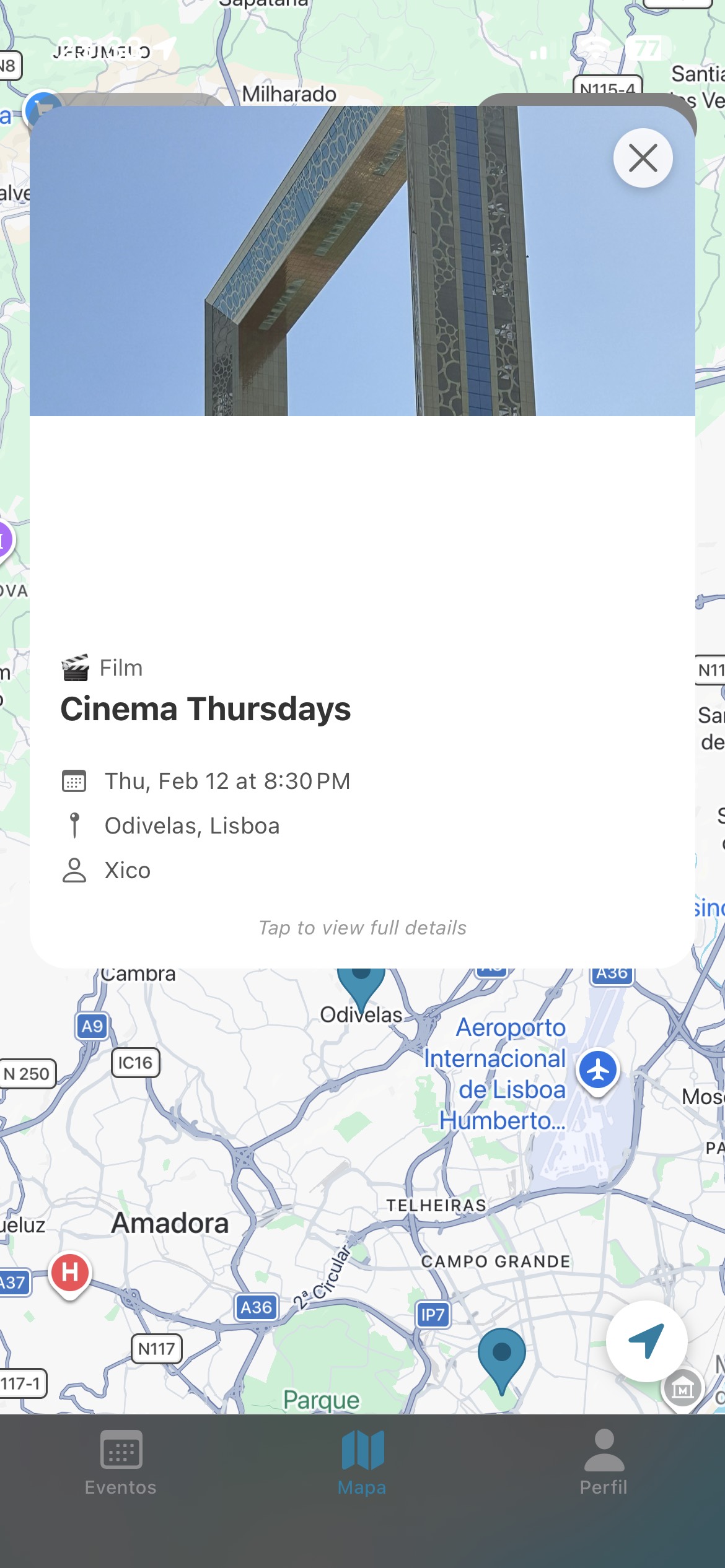This screenshot has height=1568, width=725.
Task: Open the Cinema Thursdays event title
Action: (206, 710)
